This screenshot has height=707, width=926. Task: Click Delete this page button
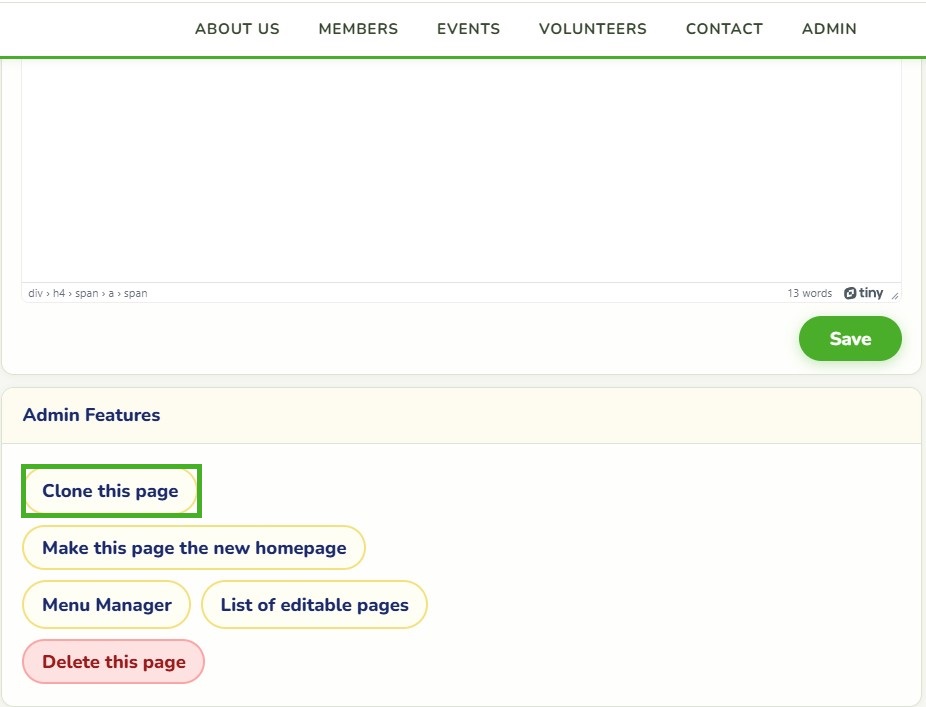[113, 662]
